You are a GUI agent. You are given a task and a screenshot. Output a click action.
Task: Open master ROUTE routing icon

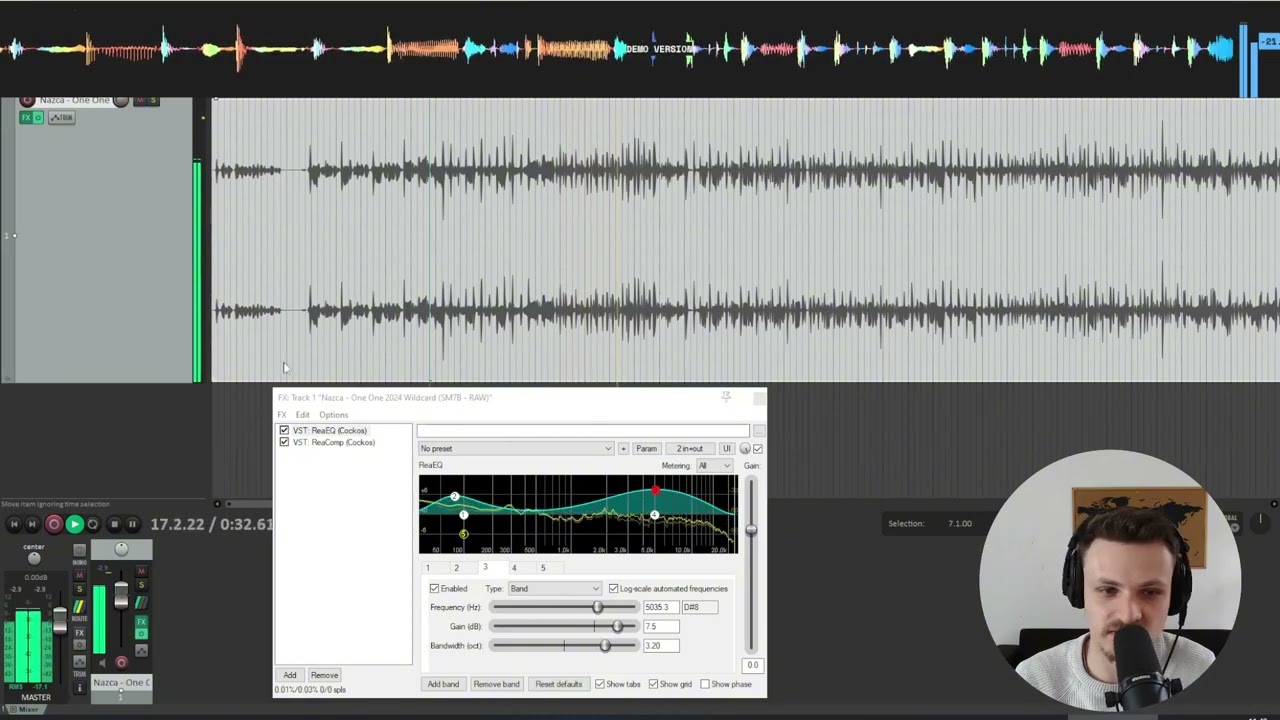79,607
